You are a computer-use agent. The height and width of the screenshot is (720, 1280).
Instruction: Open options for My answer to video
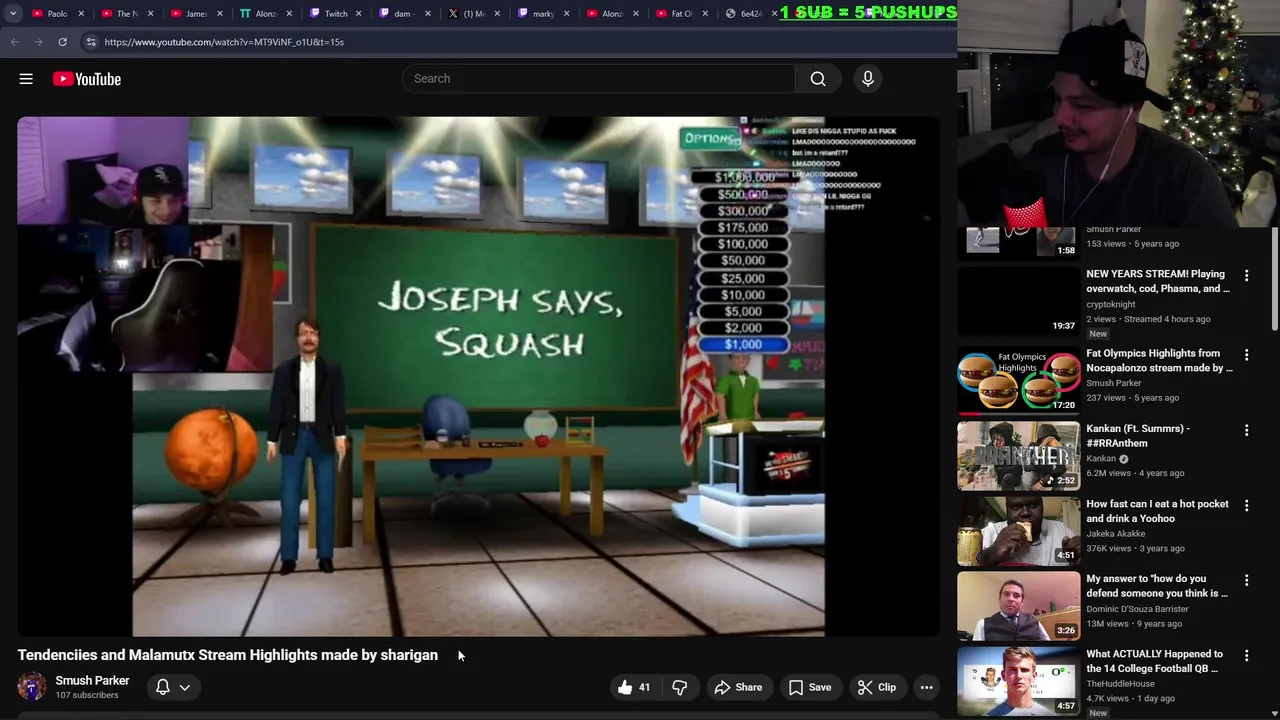[1246, 580]
